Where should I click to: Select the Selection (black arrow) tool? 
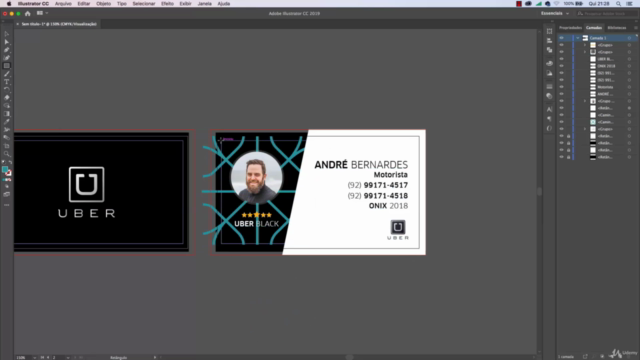(7, 34)
